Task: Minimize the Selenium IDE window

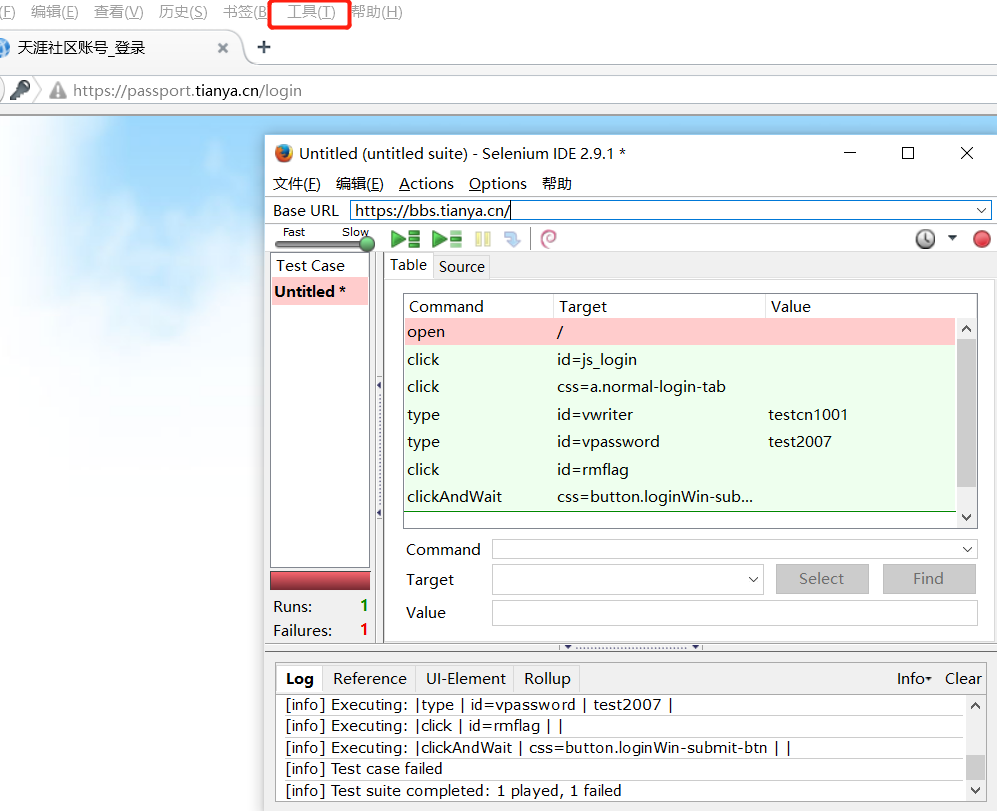Action: [x=849, y=153]
